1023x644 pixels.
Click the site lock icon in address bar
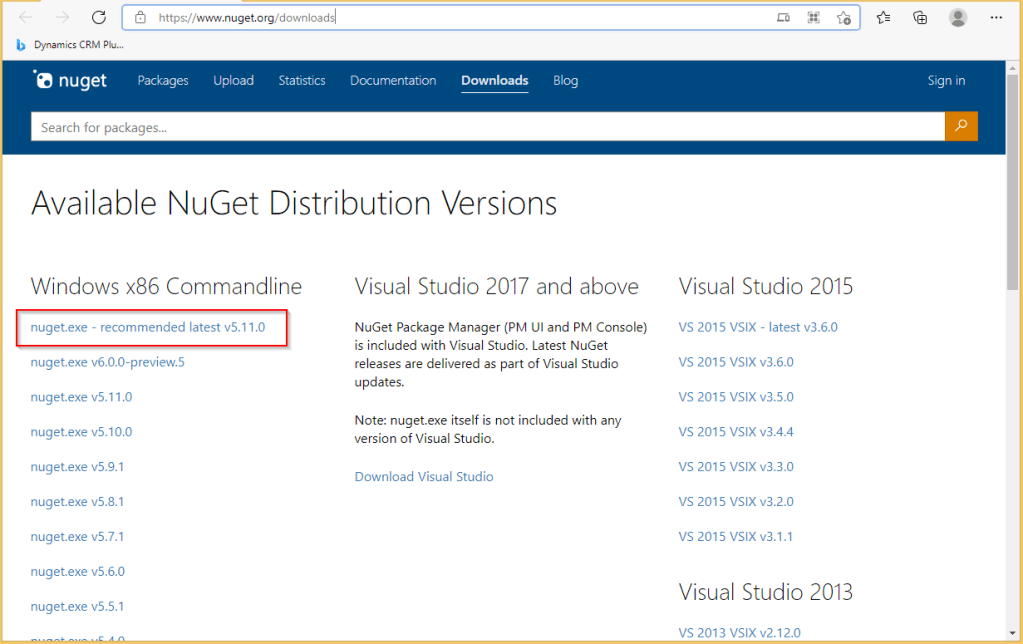140,17
